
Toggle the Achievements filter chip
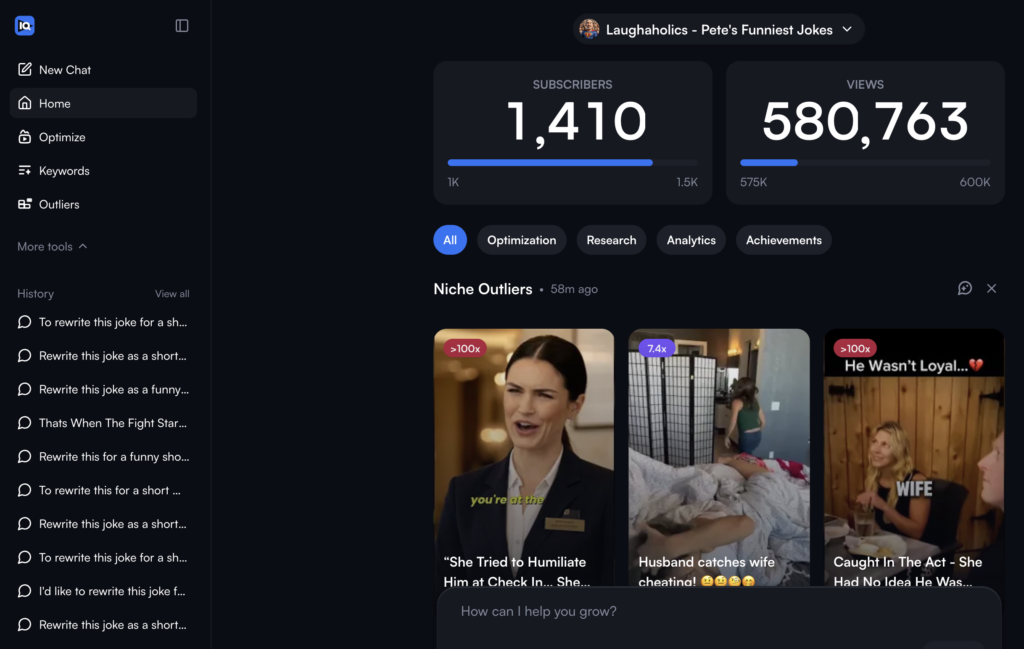click(x=783, y=240)
